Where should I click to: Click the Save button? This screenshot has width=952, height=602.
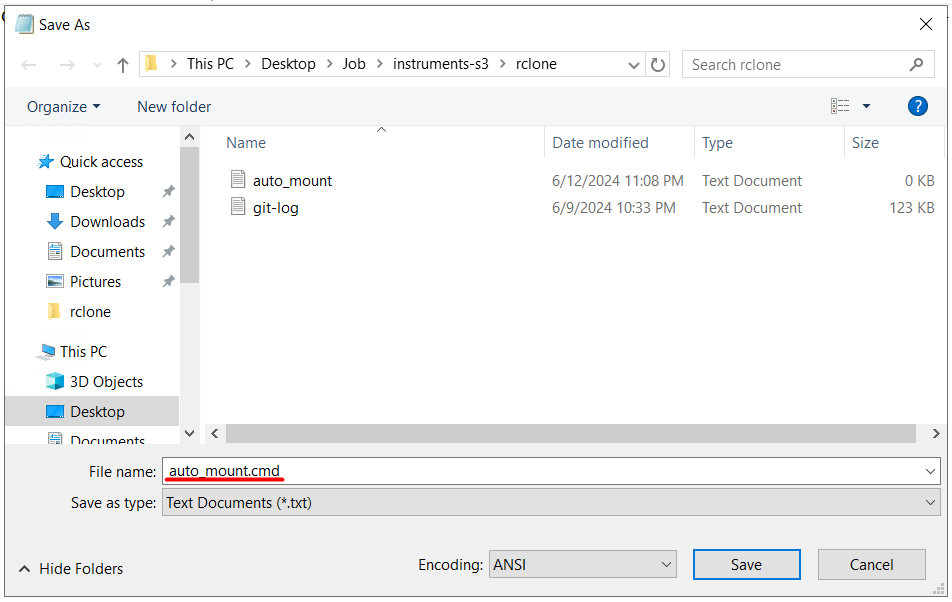746,565
